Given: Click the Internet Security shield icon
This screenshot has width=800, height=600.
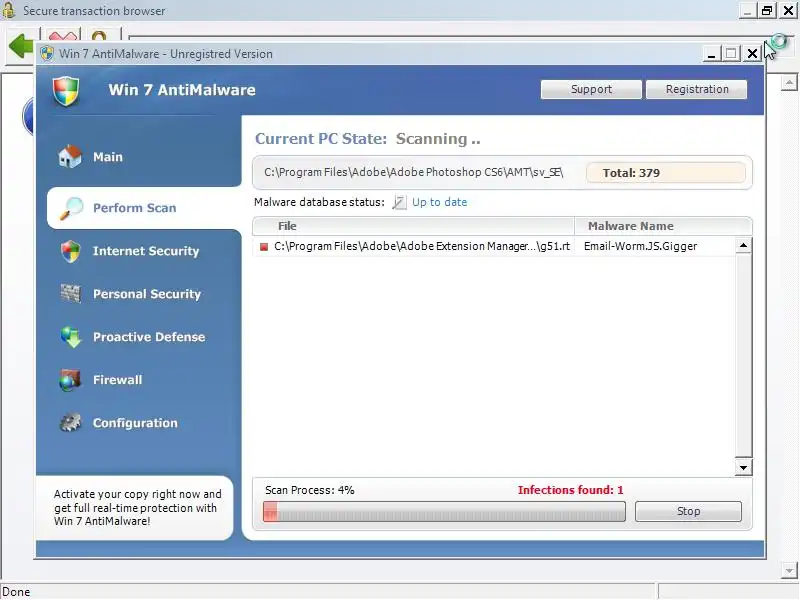Looking at the screenshot, I should 70,251.
